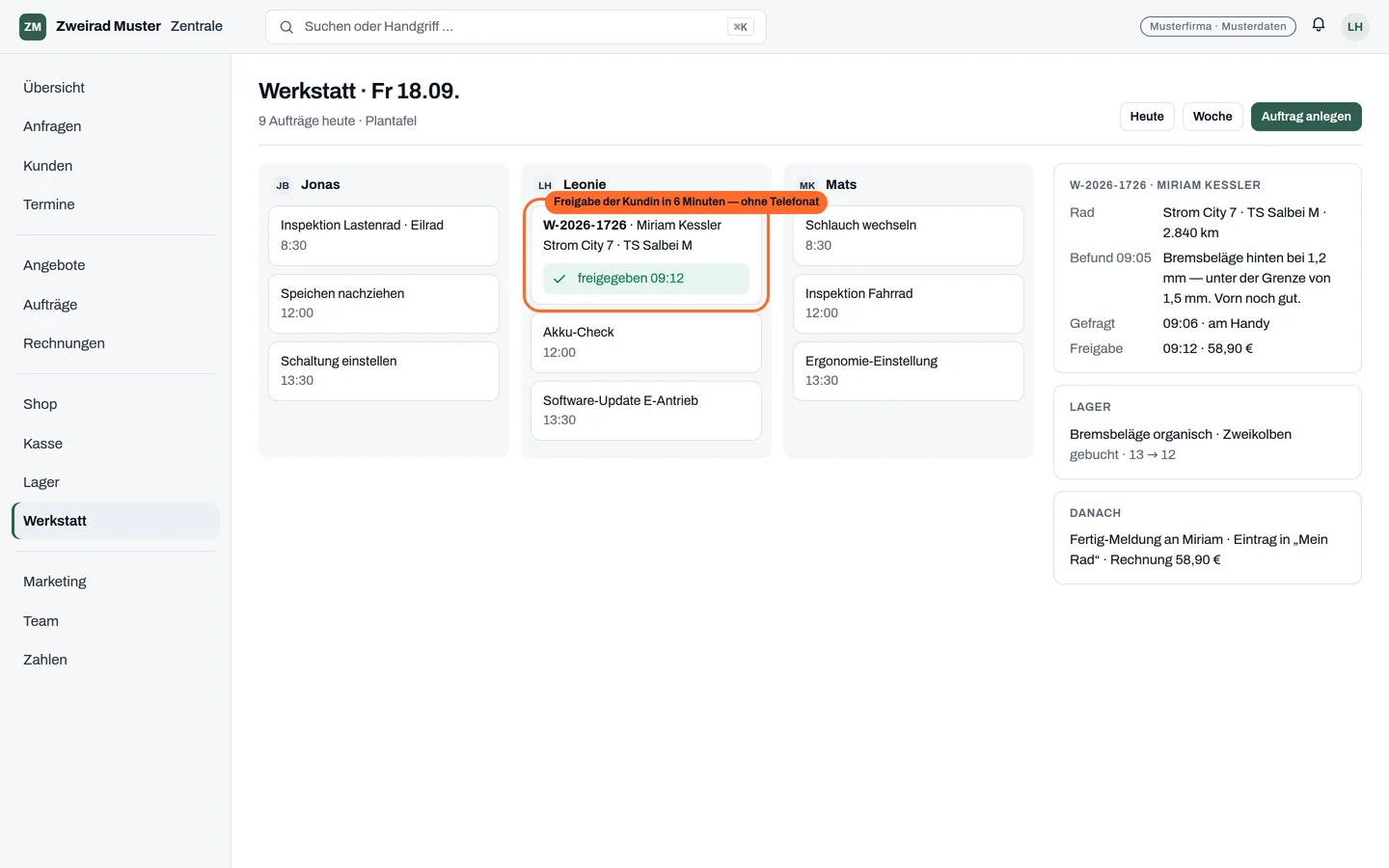Click the search magnifier icon

tap(286, 27)
